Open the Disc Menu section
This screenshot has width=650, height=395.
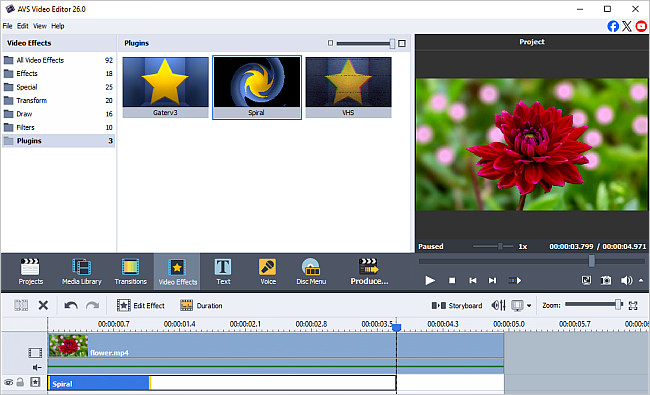[x=311, y=272]
